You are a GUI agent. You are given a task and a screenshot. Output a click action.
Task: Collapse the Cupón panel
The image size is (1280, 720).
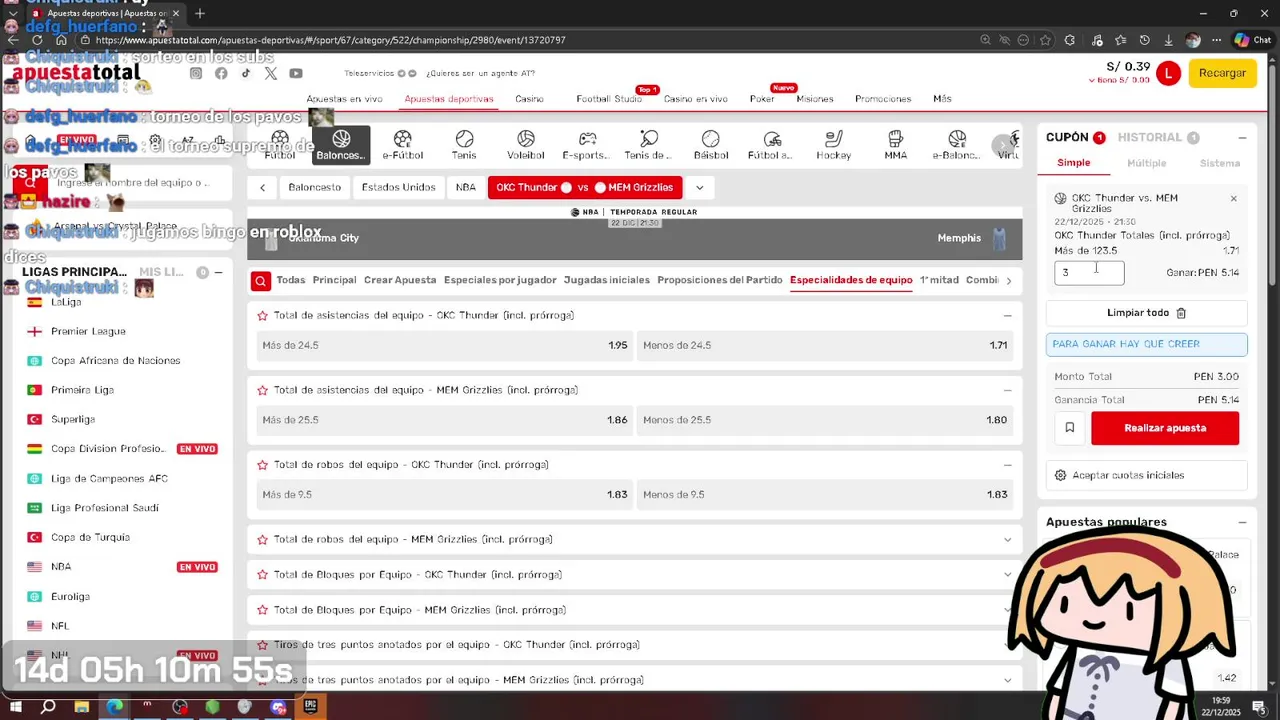tap(1242, 138)
